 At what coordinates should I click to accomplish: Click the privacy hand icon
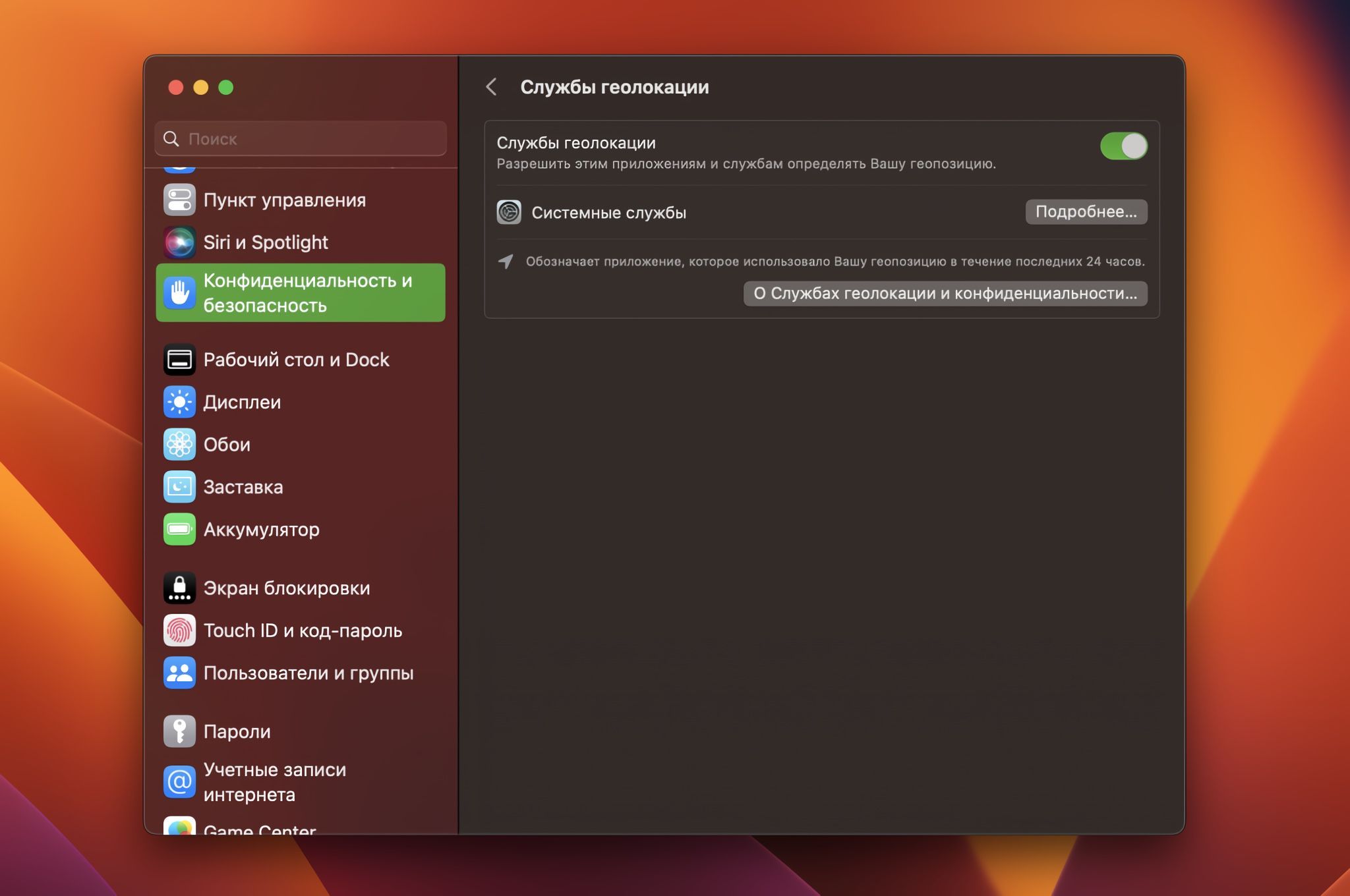point(179,293)
